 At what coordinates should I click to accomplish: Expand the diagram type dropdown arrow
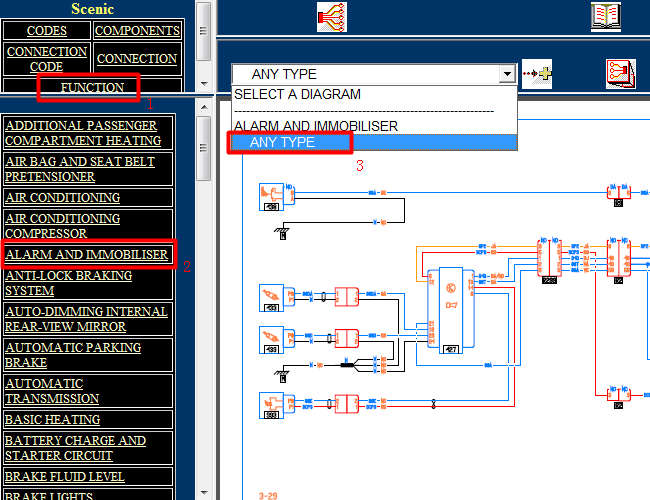(x=507, y=74)
